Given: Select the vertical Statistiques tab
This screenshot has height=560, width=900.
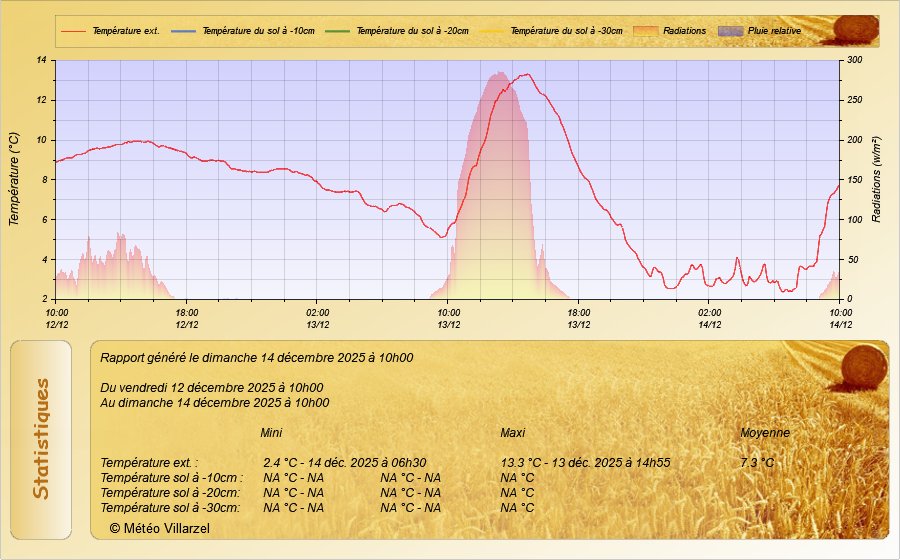Looking at the screenshot, I should tap(41, 438).
